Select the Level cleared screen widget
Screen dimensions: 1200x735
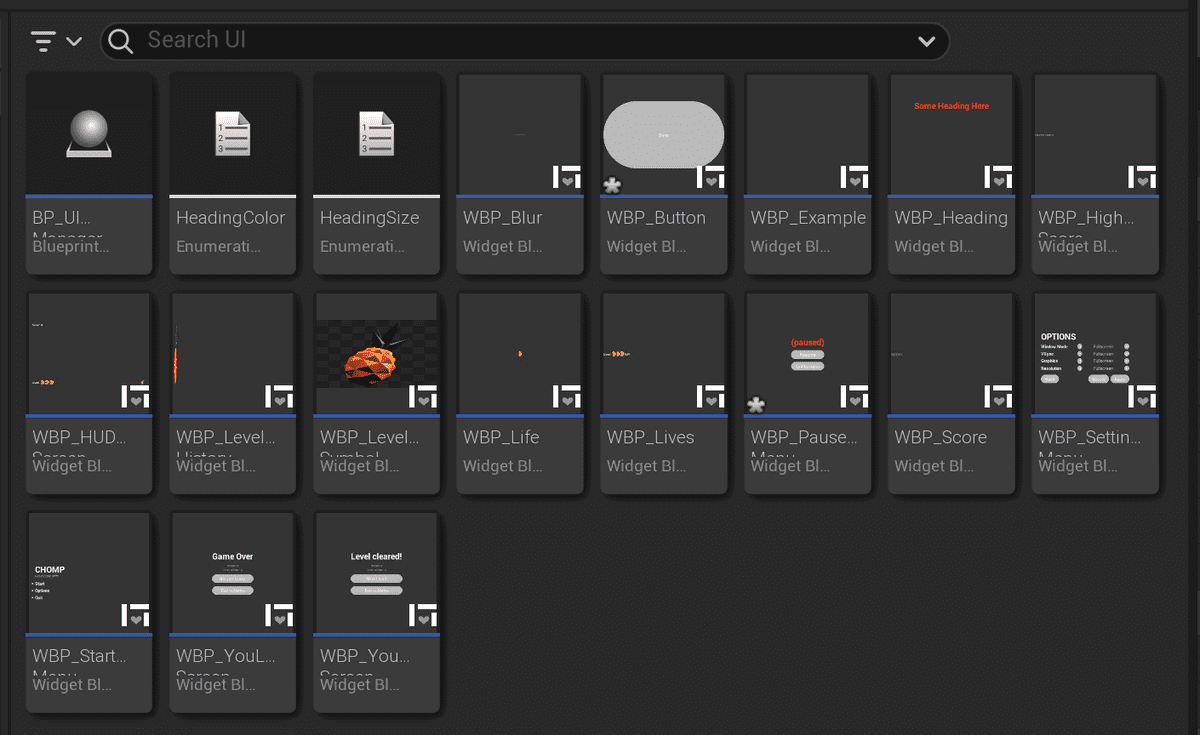377,574
